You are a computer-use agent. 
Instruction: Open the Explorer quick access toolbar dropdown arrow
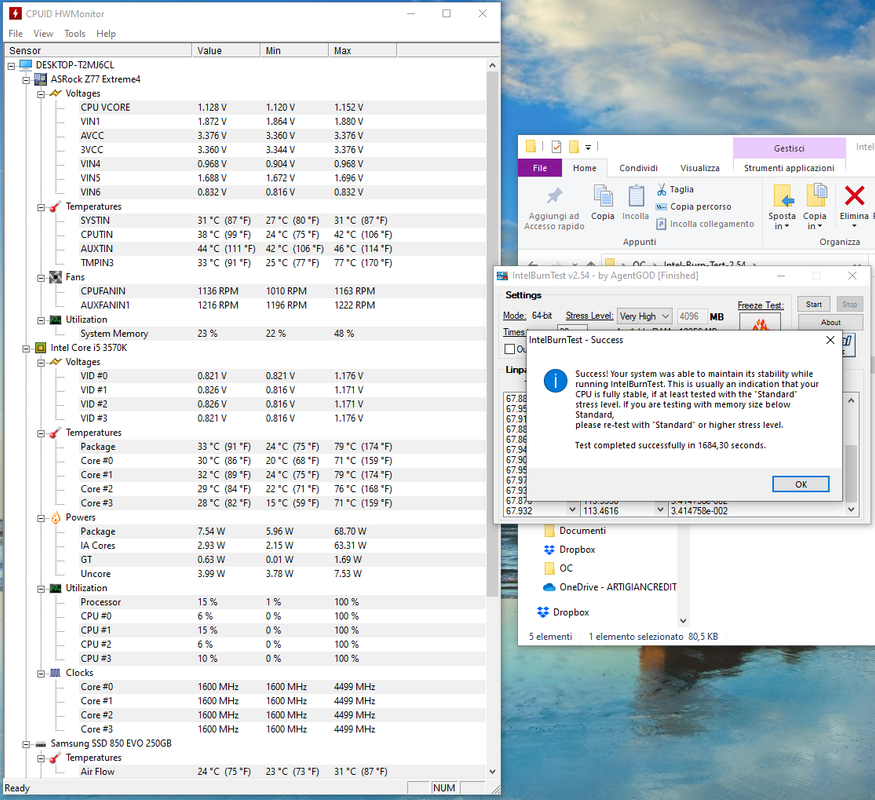588,147
